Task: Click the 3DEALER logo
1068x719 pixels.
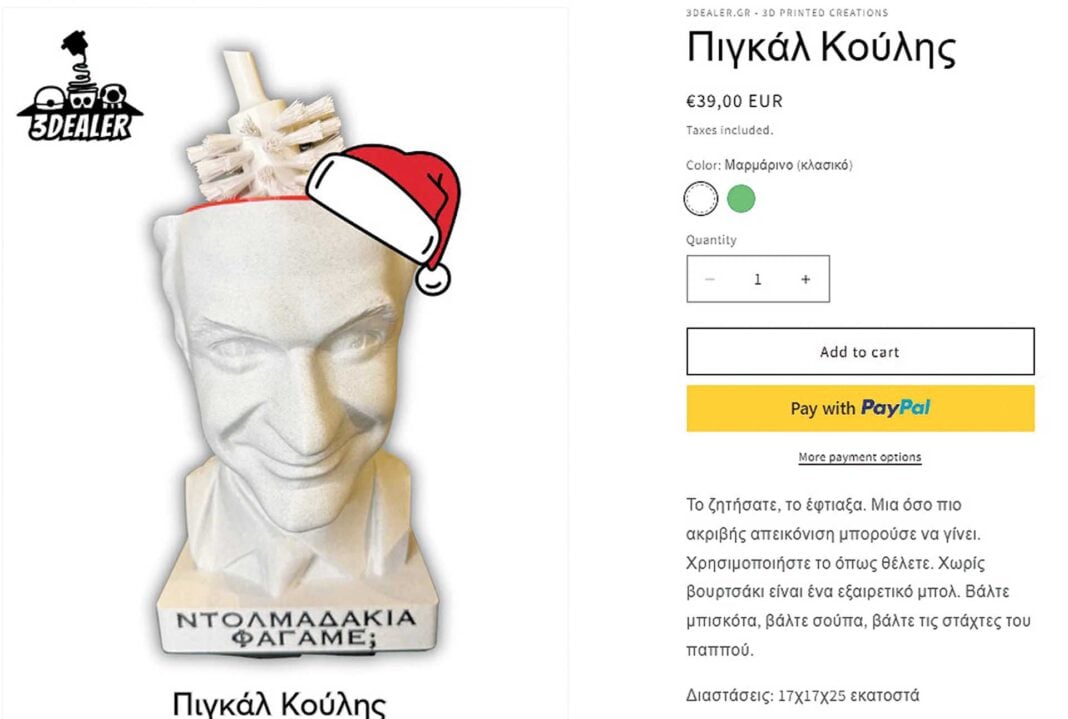Action: pos(80,86)
